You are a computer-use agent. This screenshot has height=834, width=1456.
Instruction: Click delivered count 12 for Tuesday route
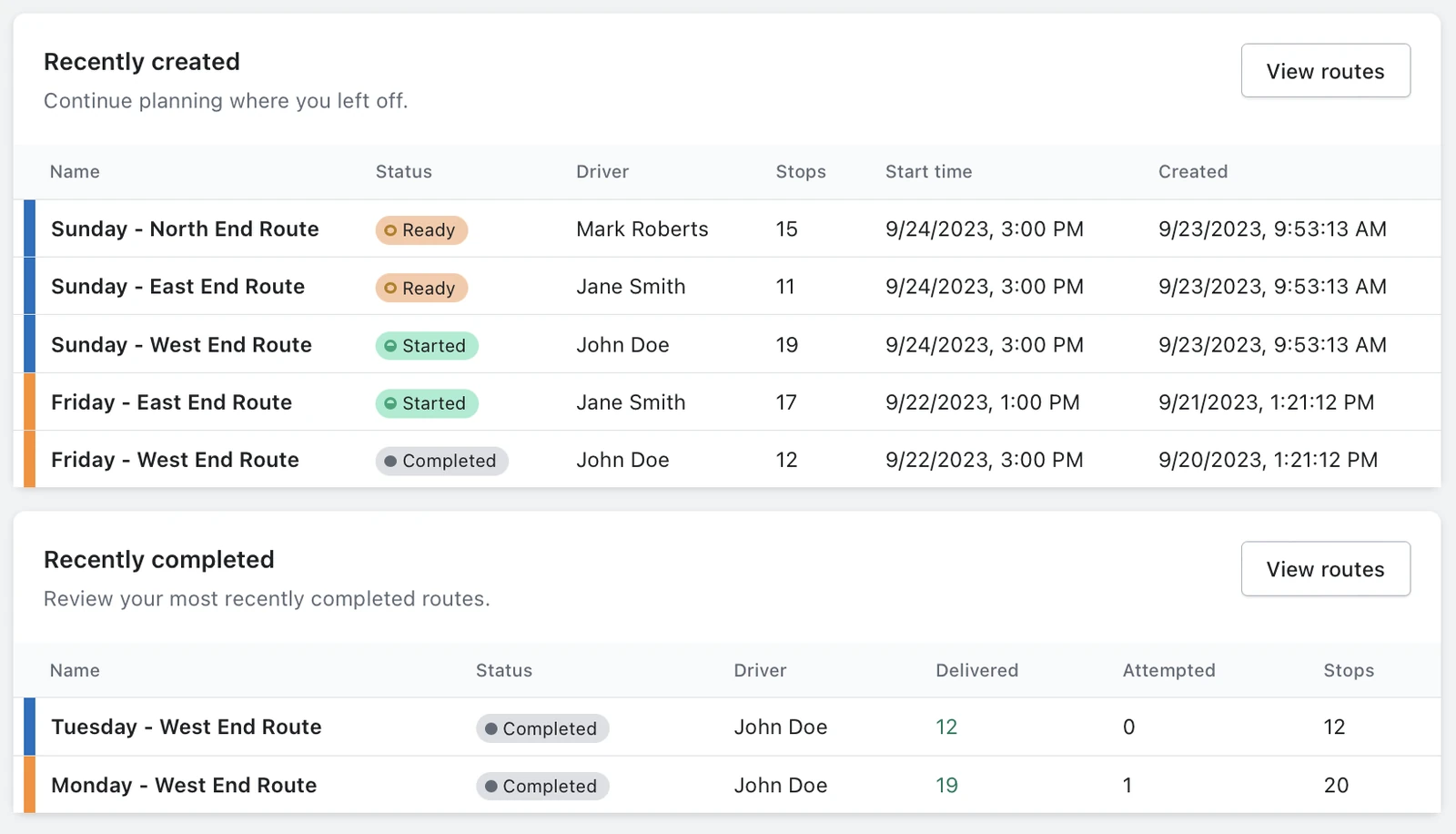pos(946,727)
